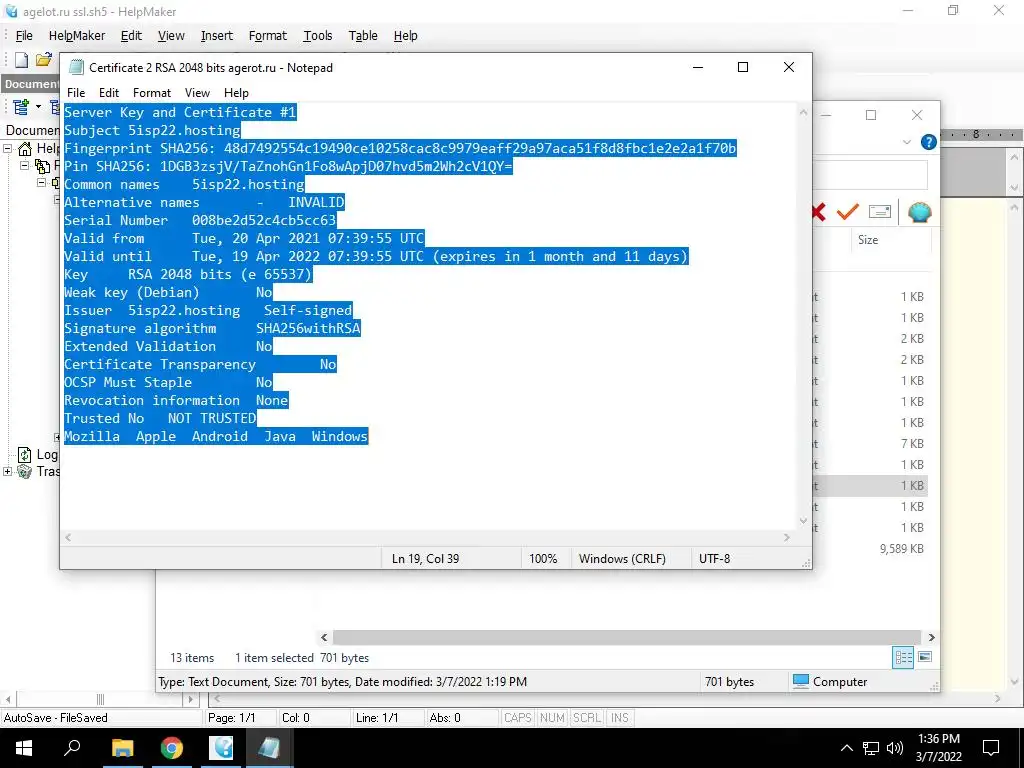Click Notepad vertical scrollbar up arrow
The height and width of the screenshot is (768, 1024).
[803, 112]
